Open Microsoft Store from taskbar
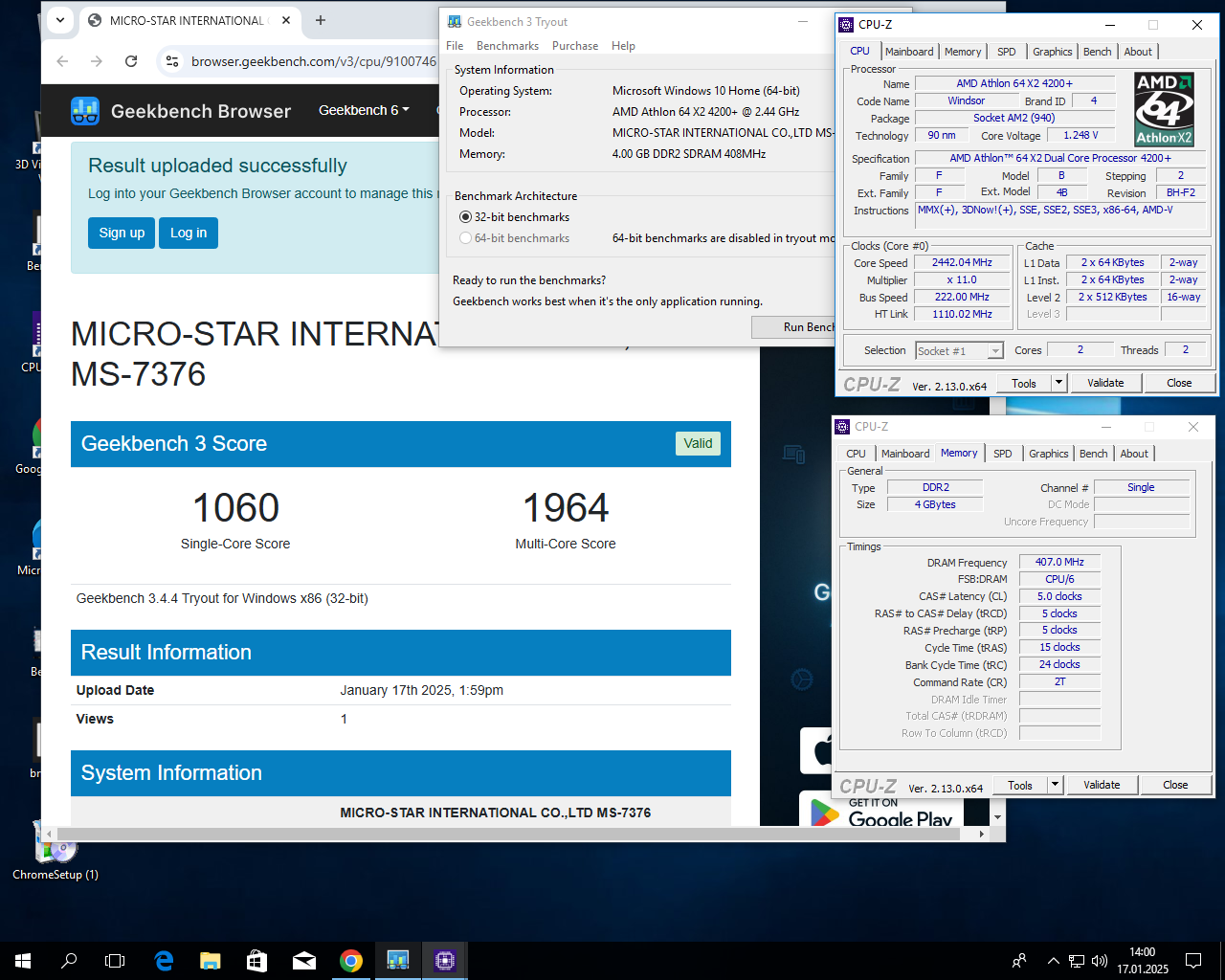Screen dimensions: 1225x980 tap(257, 961)
